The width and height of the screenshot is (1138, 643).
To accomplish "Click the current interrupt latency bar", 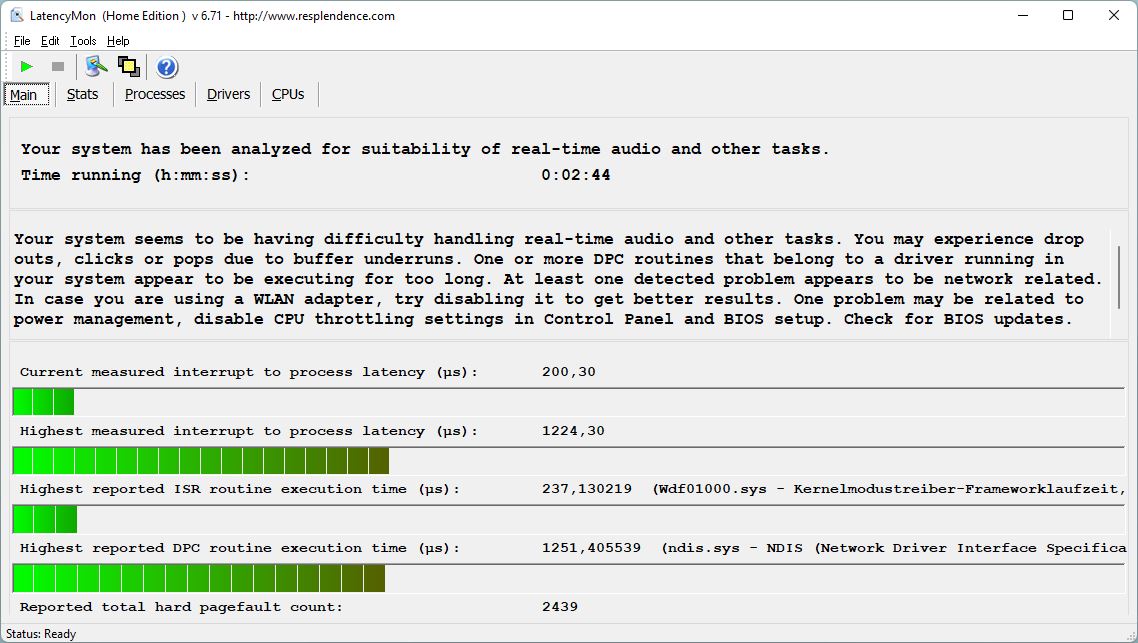I will click(568, 401).
